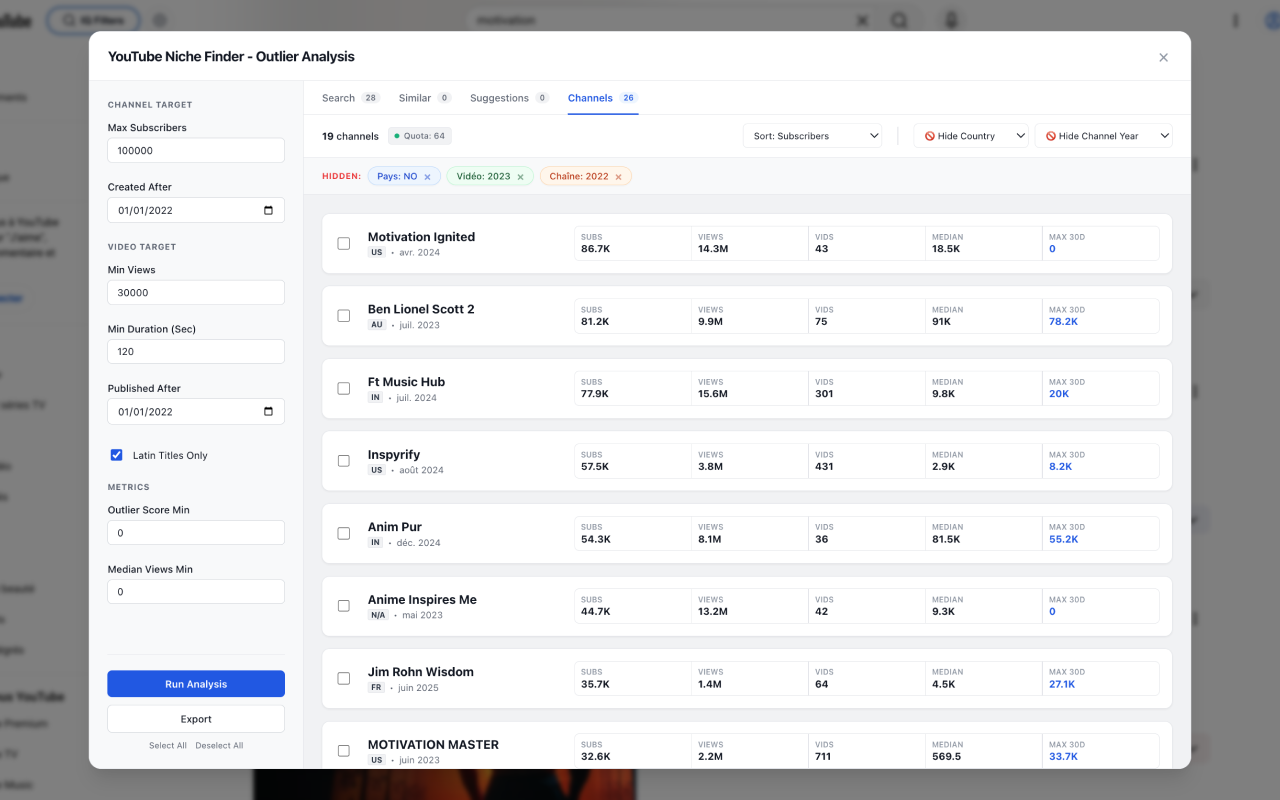Open calendar picker for Published After date
The image size is (1280, 800).
[x=268, y=411]
